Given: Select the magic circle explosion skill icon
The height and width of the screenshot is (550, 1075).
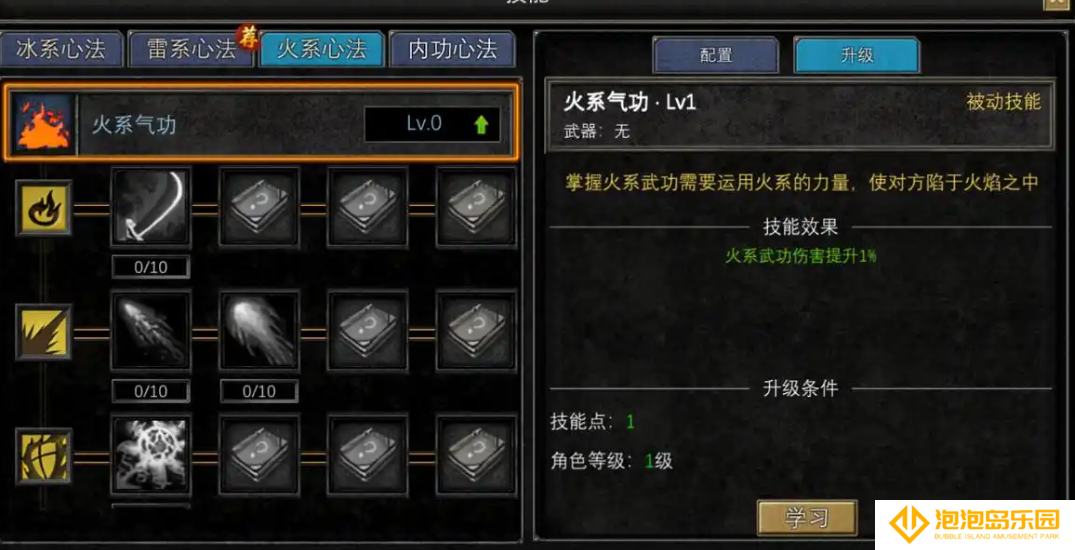Looking at the screenshot, I should point(151,455).
